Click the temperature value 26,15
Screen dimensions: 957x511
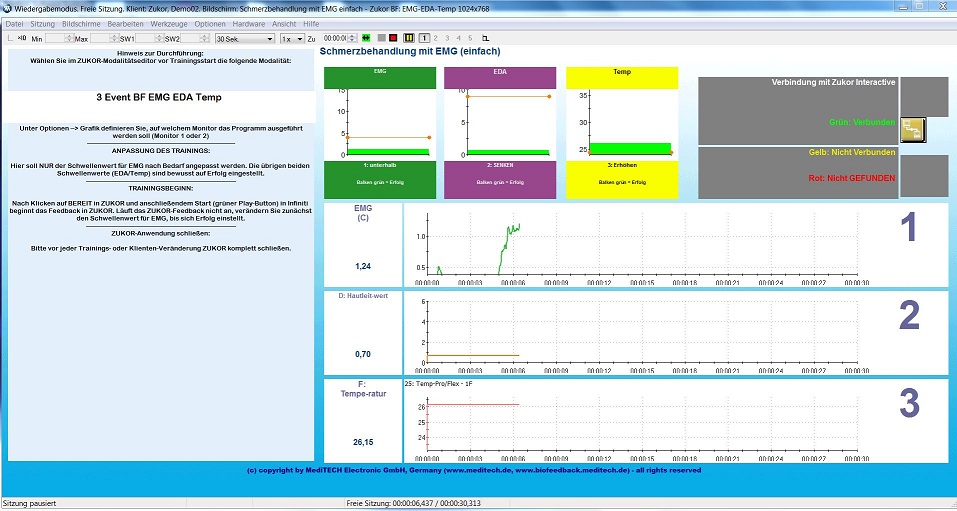click(x=363, y=442)
